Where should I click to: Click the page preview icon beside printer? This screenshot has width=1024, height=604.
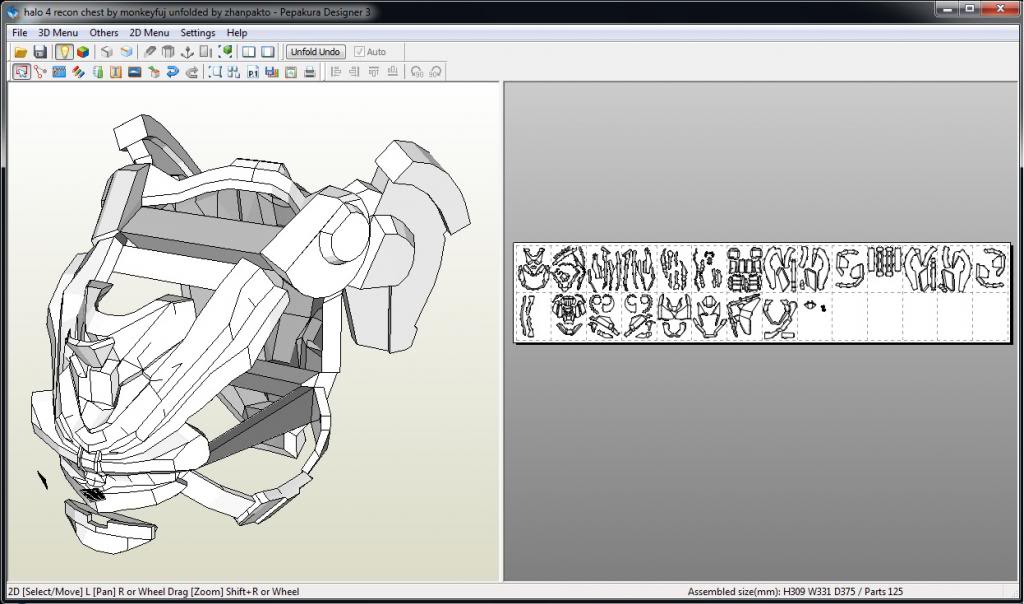291,72
